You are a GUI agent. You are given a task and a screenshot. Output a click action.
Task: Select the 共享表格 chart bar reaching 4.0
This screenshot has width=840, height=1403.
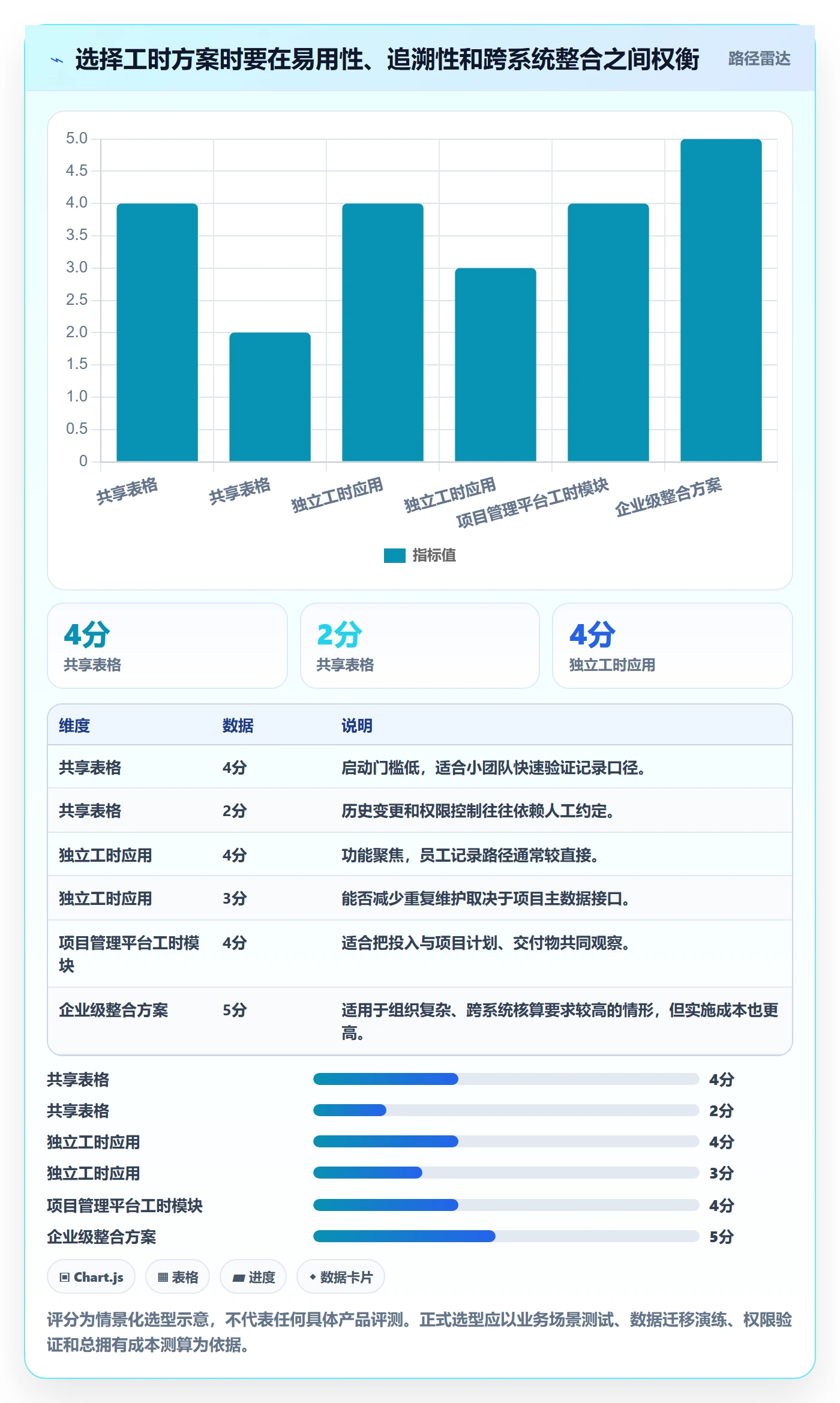pos(157,332)
